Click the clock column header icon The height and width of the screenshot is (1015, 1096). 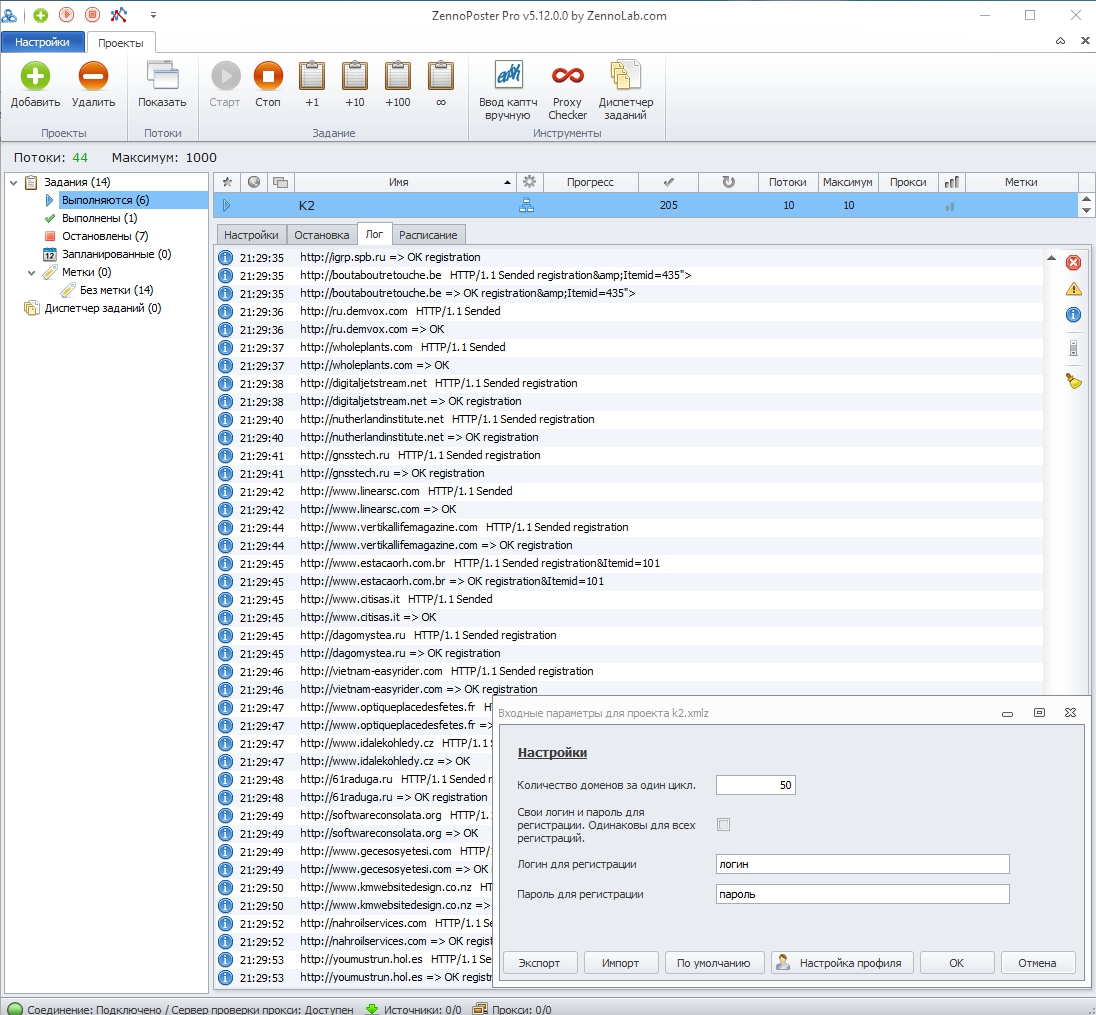point(254,182)
